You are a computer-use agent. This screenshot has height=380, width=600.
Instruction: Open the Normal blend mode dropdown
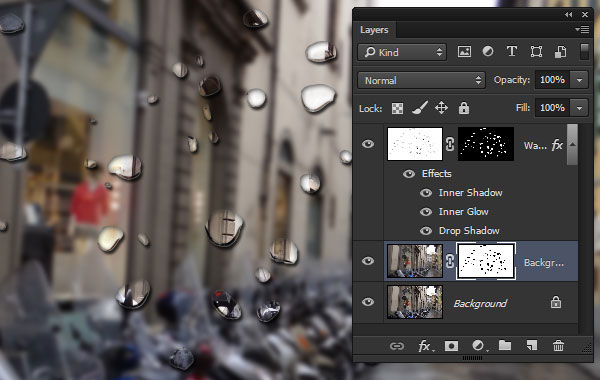pyautogui.click(x=421, y=80)
